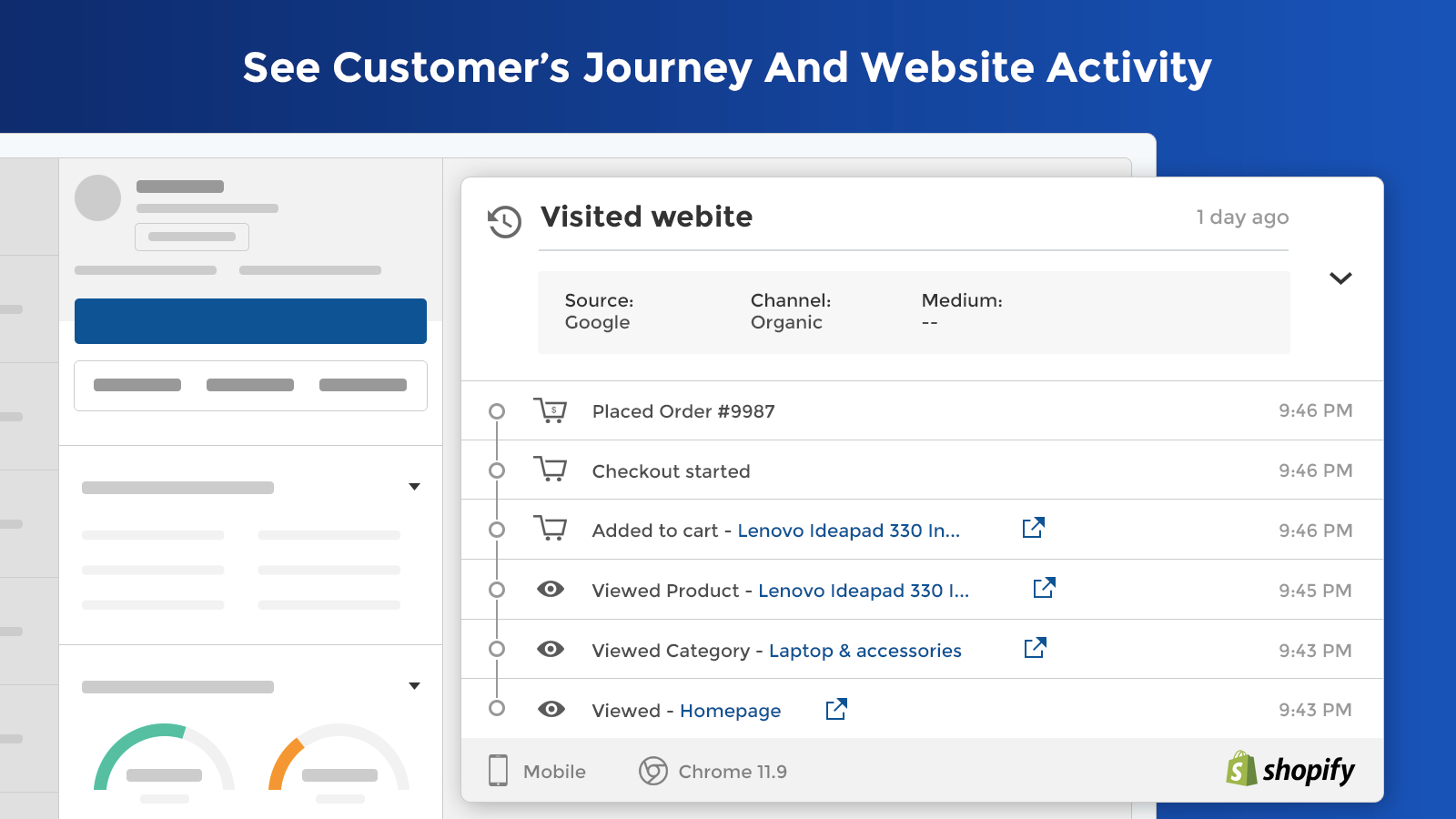Click the cart icon in the Added to cart row
The image size is (1456, 819).
point(550,529)
